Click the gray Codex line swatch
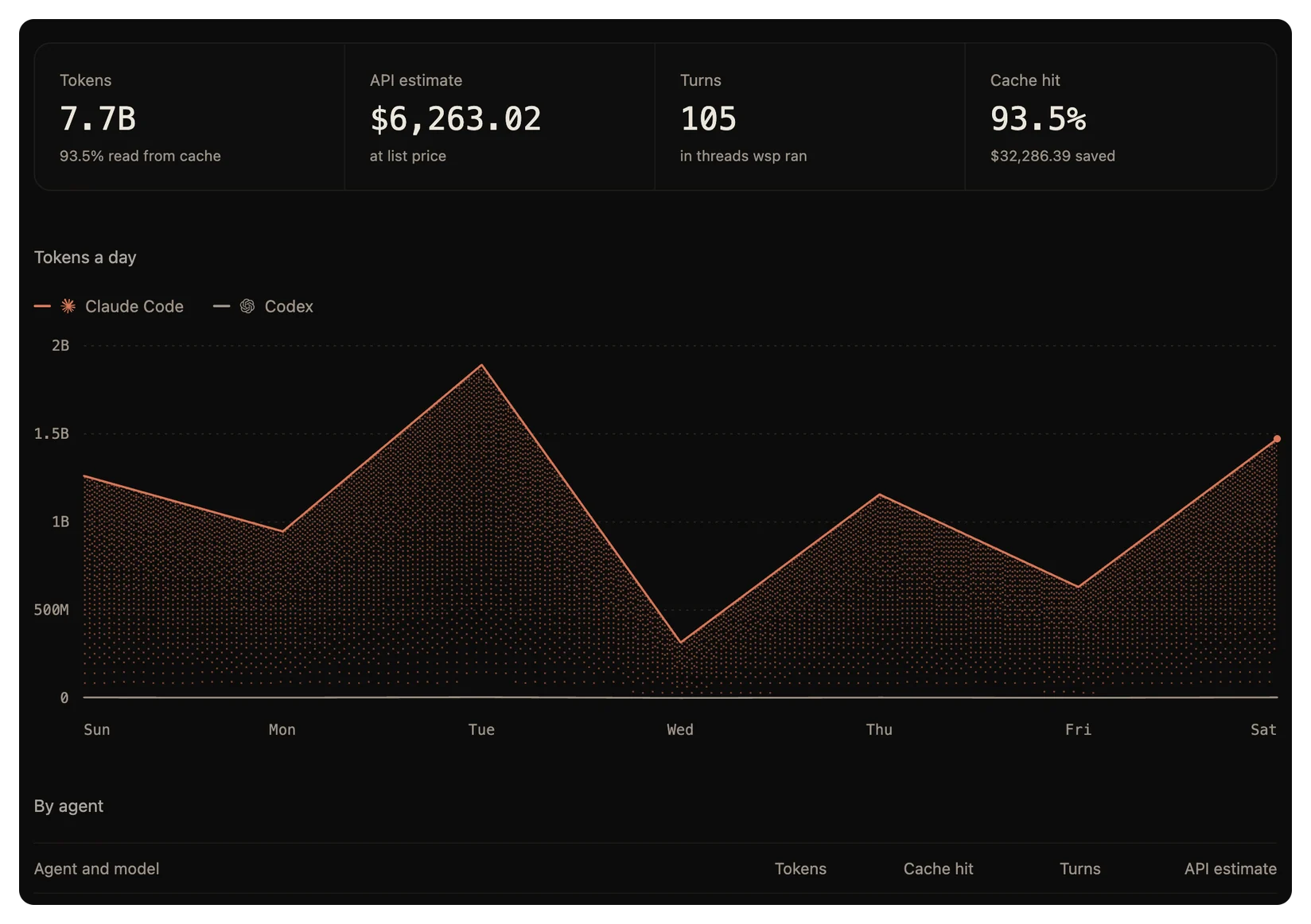Screen dimensions: 1311x924 [x=221, y=306]
